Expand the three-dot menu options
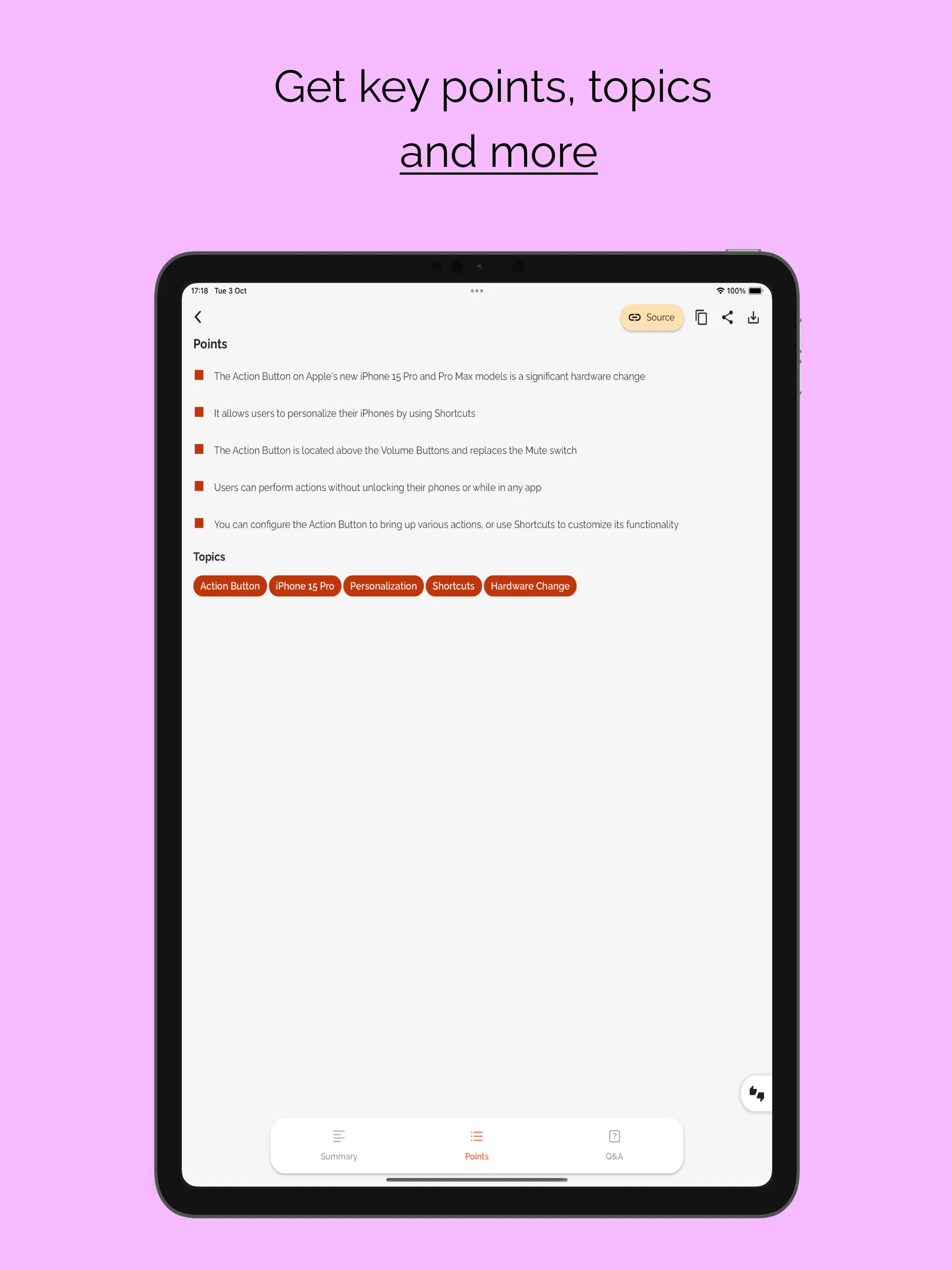Viewport: 952px width, 1270px height. [477, 291]
